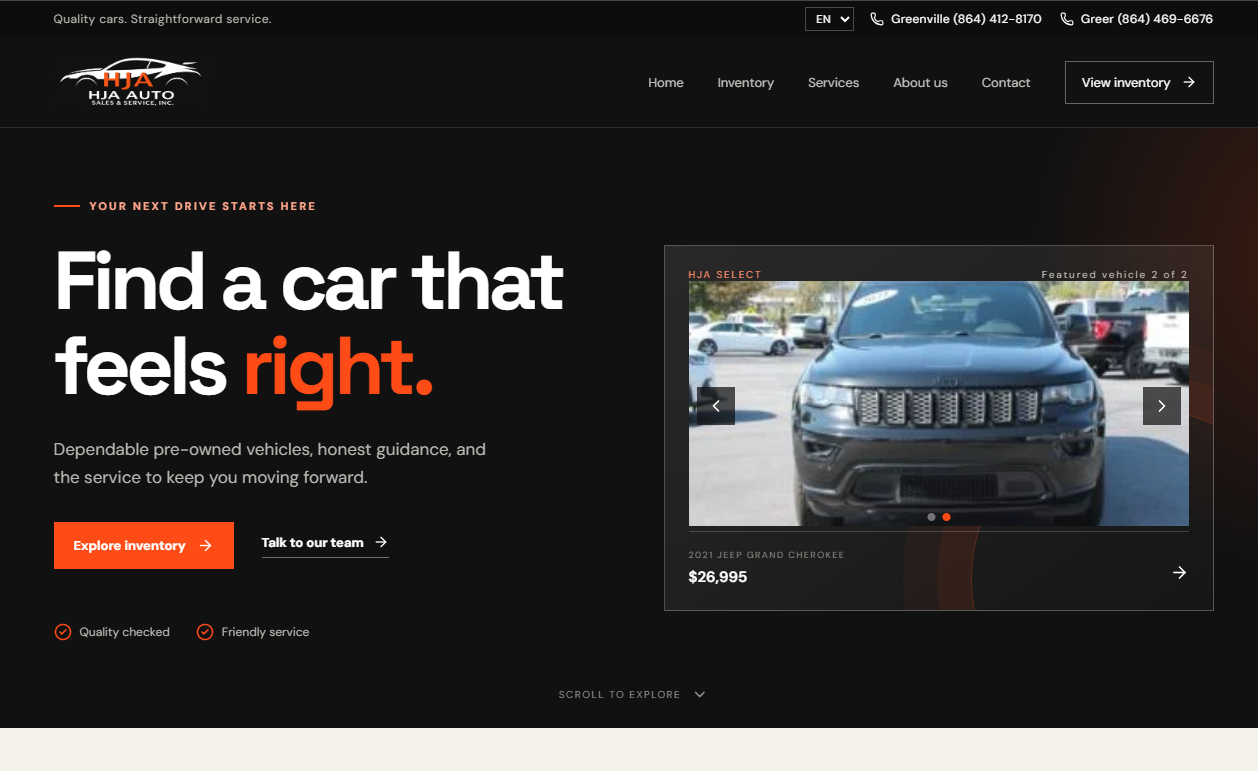1258x771 pixels.
Task: Select second carousel dot (orange)
Action: tap(947, 517)
